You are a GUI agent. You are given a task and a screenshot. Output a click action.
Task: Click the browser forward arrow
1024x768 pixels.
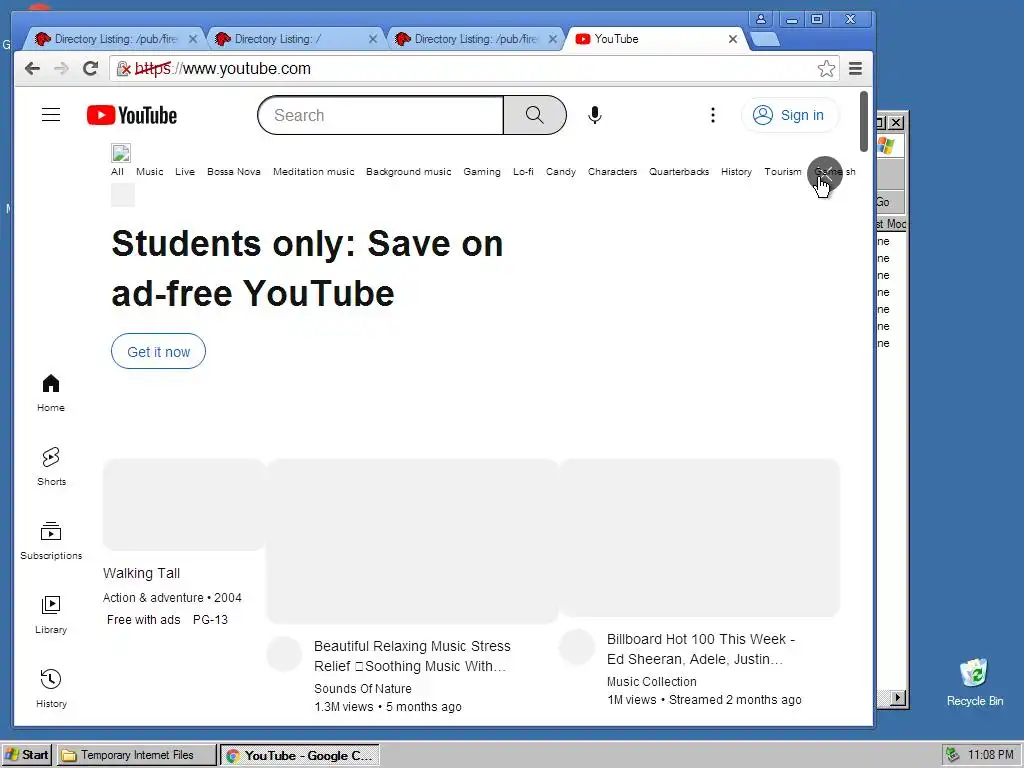coord(61,69)
